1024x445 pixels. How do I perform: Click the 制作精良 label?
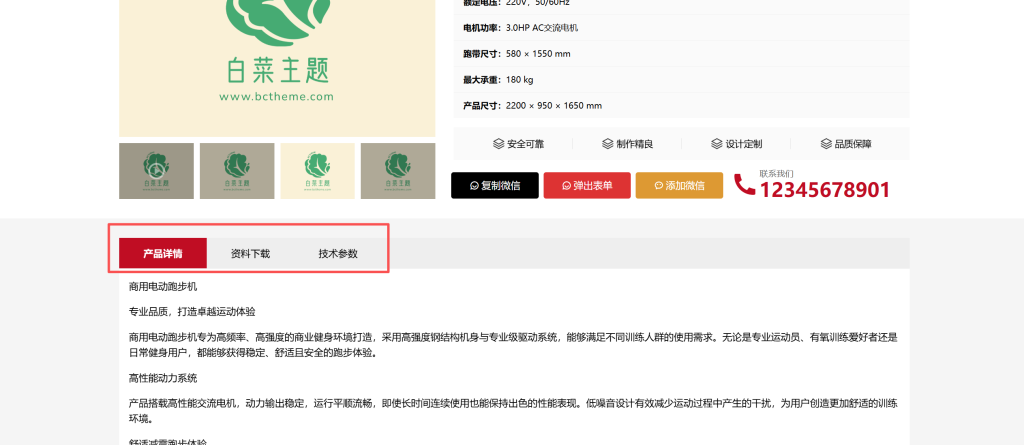634,144
